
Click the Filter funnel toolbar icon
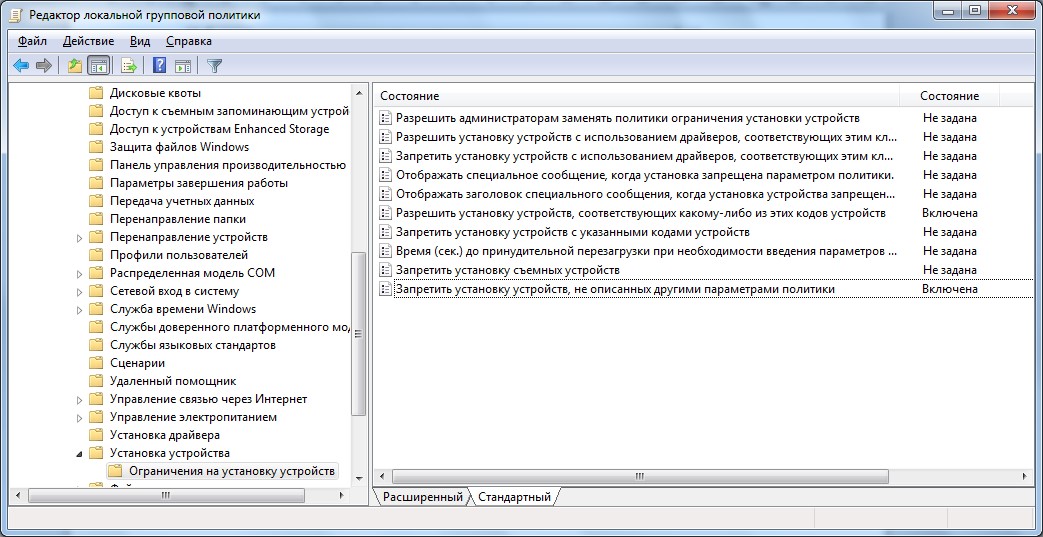[x=214, y=66]
